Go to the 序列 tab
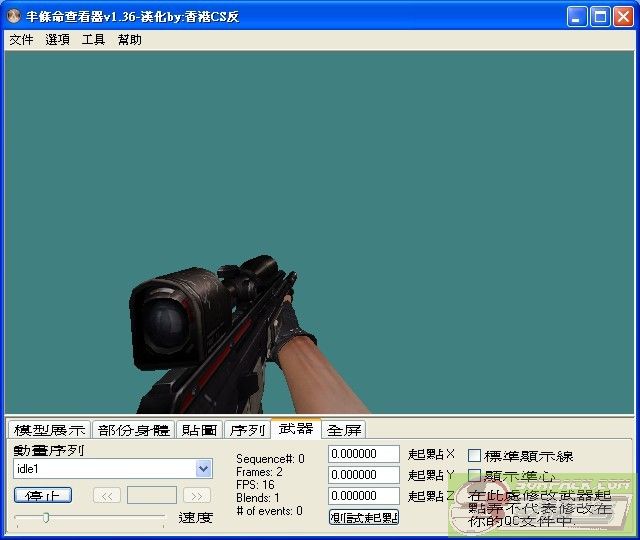The image size is (640, 540). [247, 430]
